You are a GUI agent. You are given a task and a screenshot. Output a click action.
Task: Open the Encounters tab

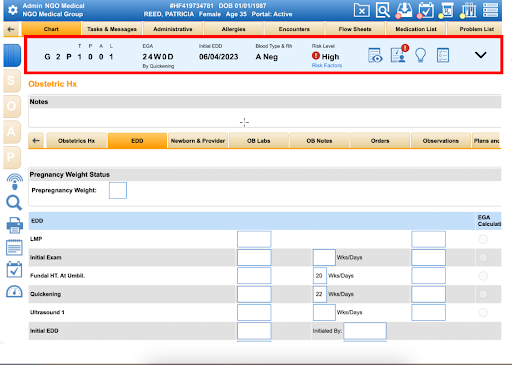[x=294, y=29]
